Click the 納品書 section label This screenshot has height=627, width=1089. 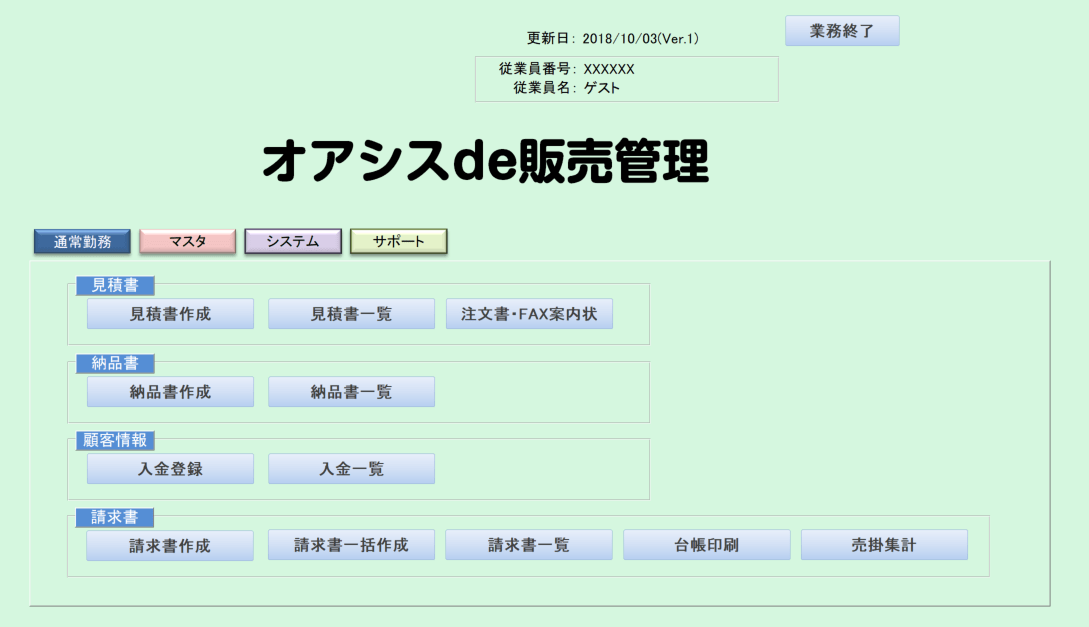coord(115,363)
